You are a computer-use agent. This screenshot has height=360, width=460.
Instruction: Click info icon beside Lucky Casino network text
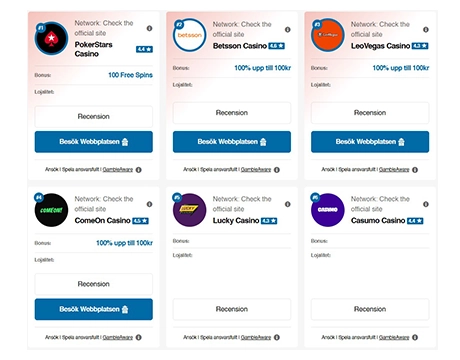[287, 204]
